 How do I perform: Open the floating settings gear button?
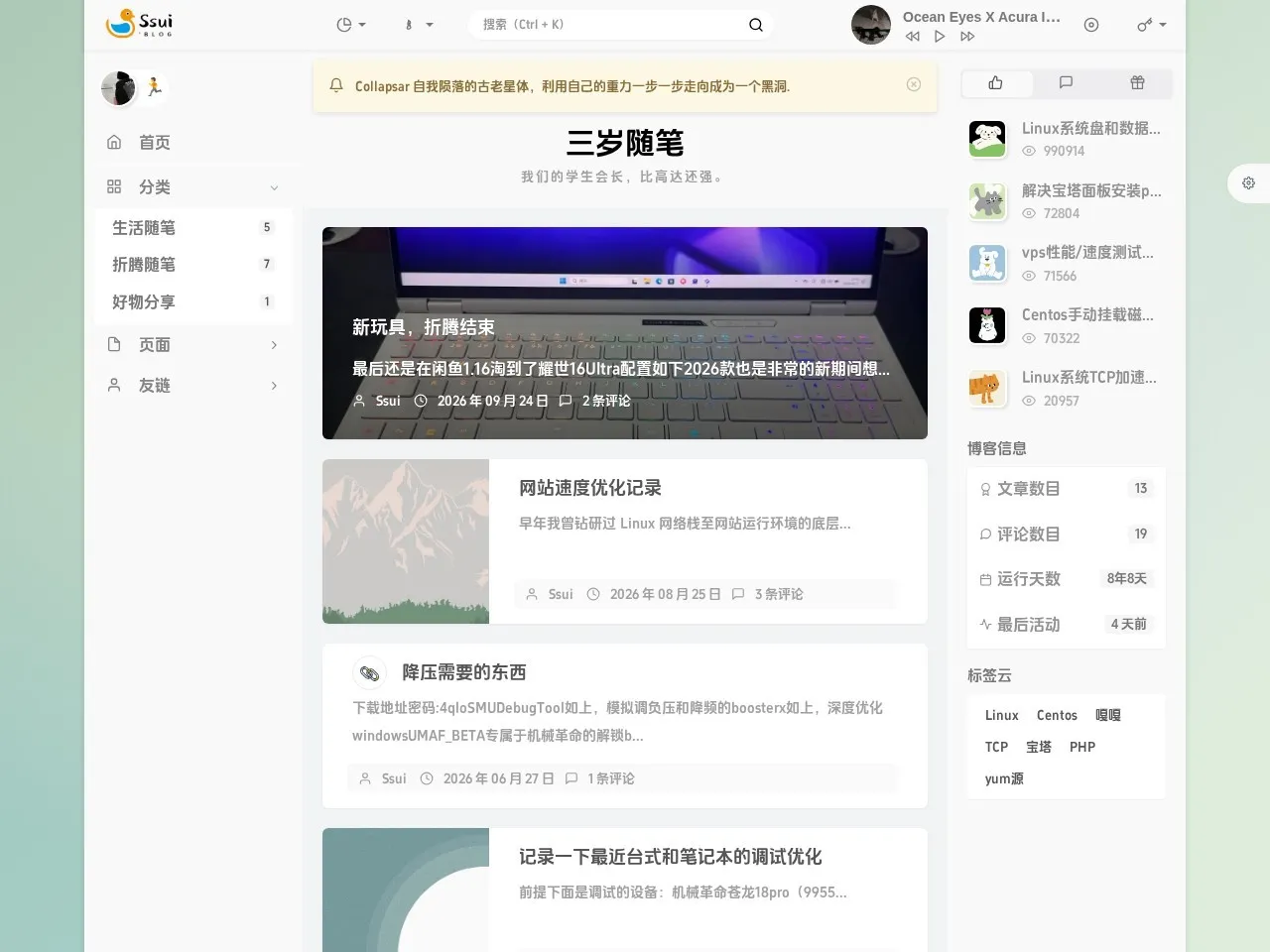pos(1249,183)
